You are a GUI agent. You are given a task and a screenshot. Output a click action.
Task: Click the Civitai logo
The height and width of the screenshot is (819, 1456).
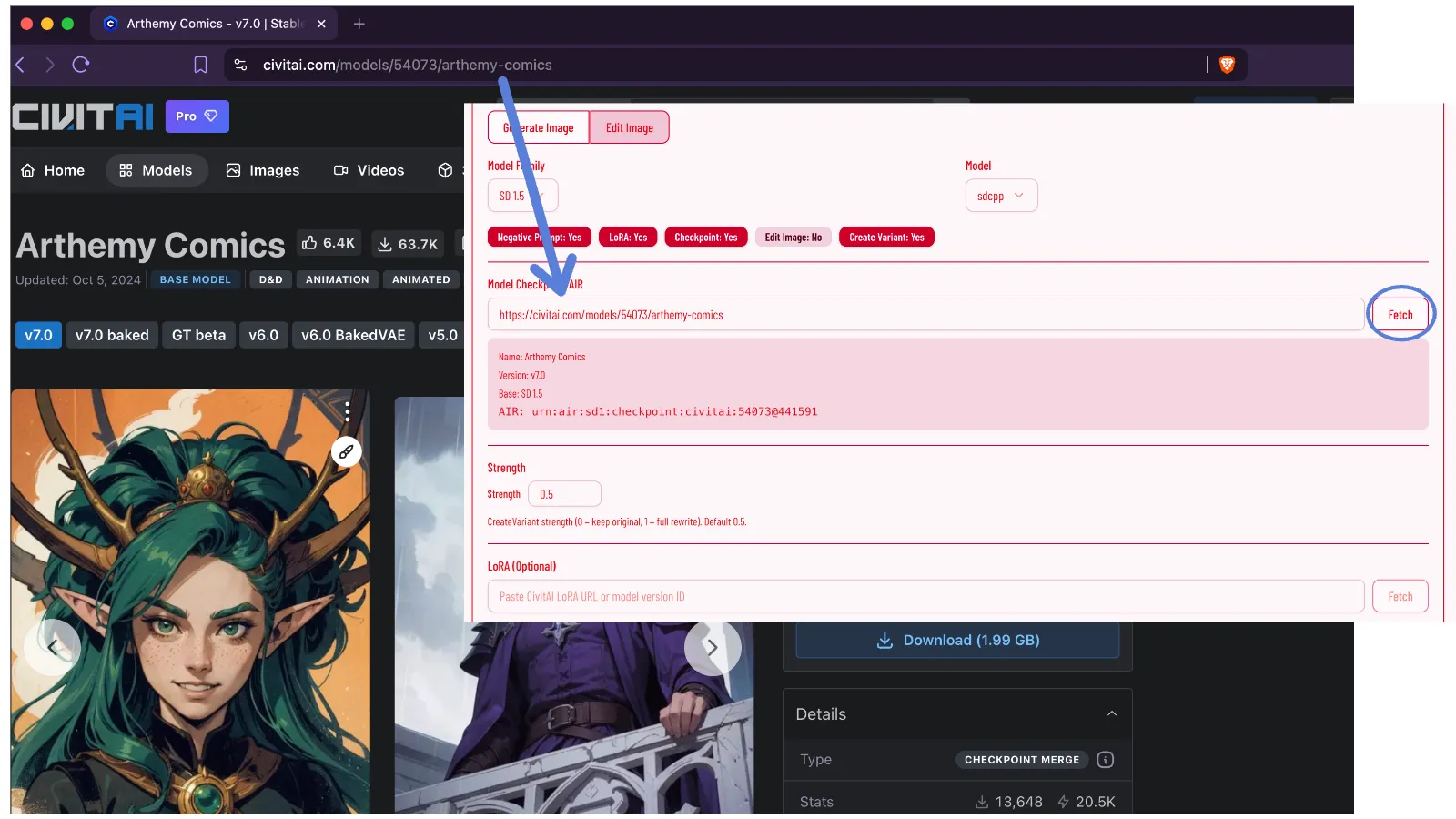[x=83, y=116]
